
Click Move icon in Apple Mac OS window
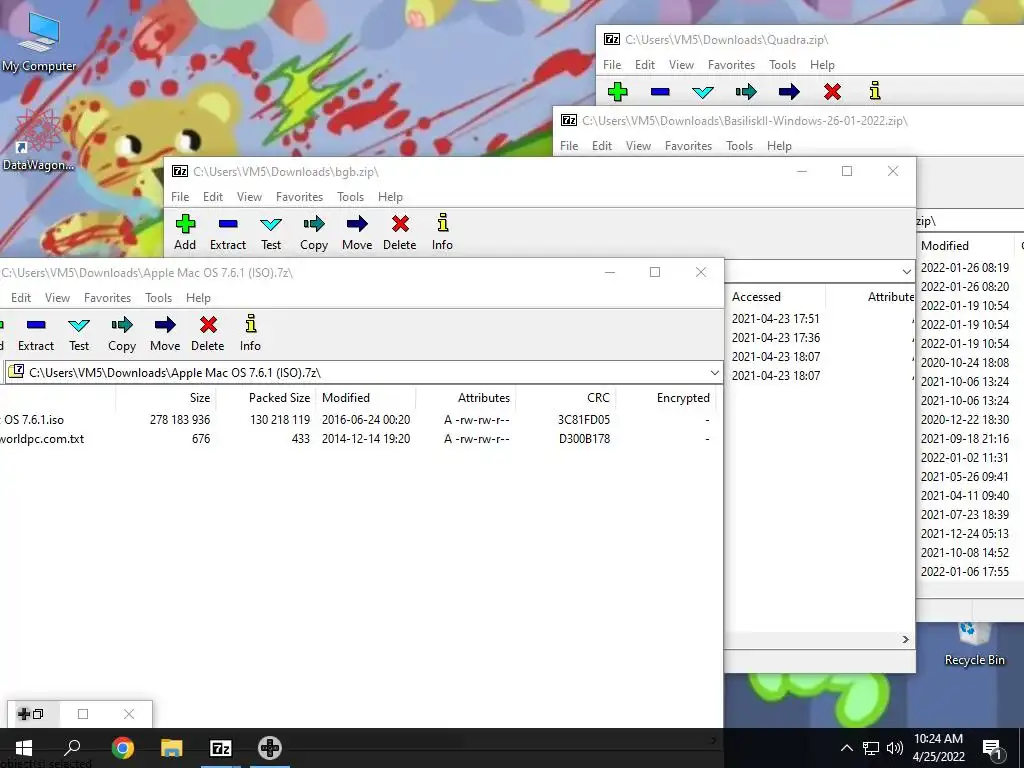(165, 325)
